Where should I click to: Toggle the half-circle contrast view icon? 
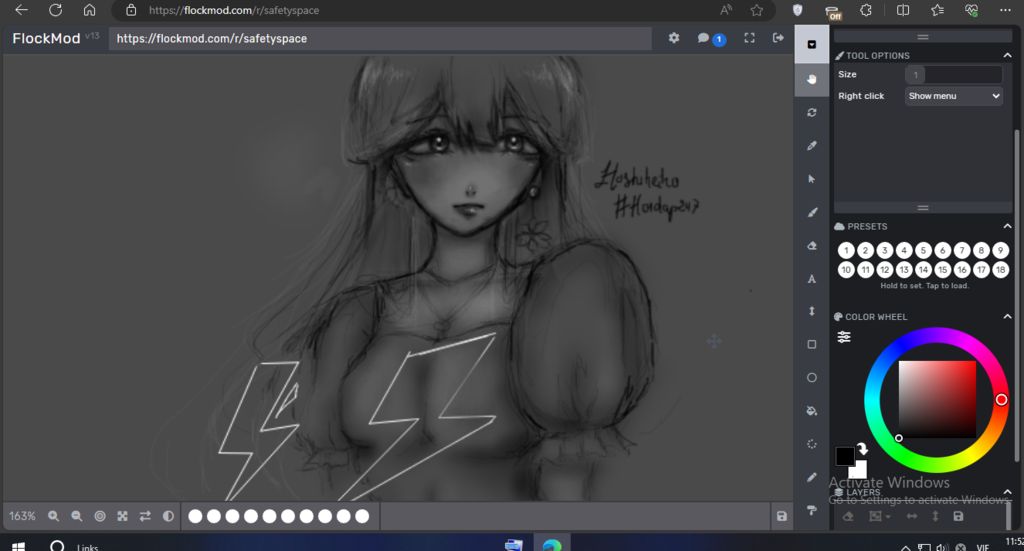coord(168,516)
